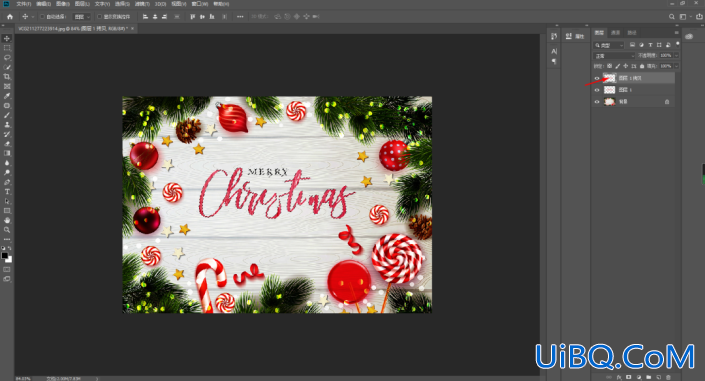Open the more align options ellipsis
The width and height of the screenshot is (705, 381).
coord(240,17)
